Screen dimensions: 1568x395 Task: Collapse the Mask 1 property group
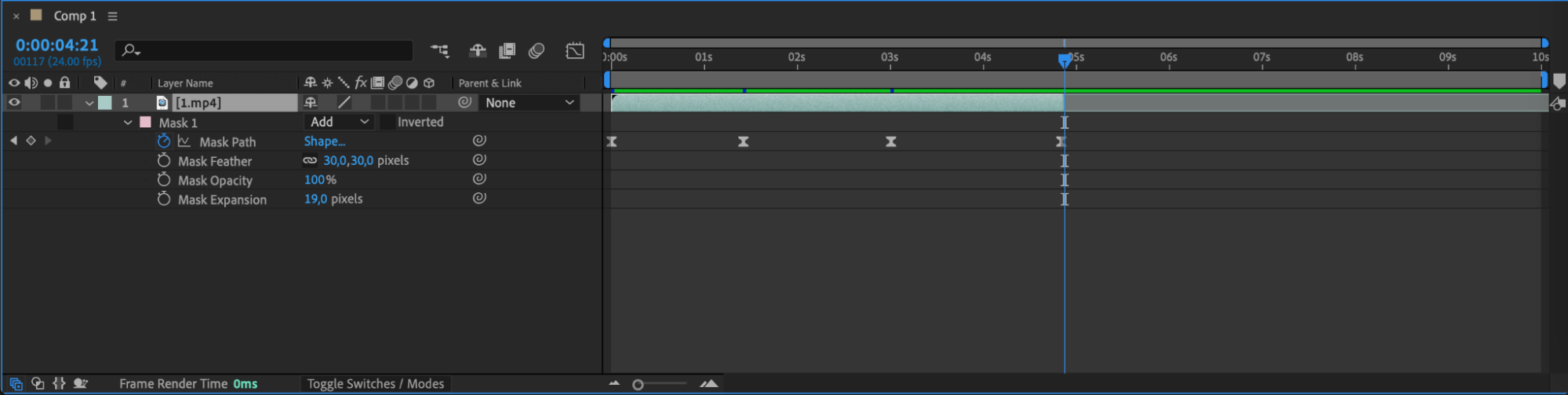coord(128,123)
